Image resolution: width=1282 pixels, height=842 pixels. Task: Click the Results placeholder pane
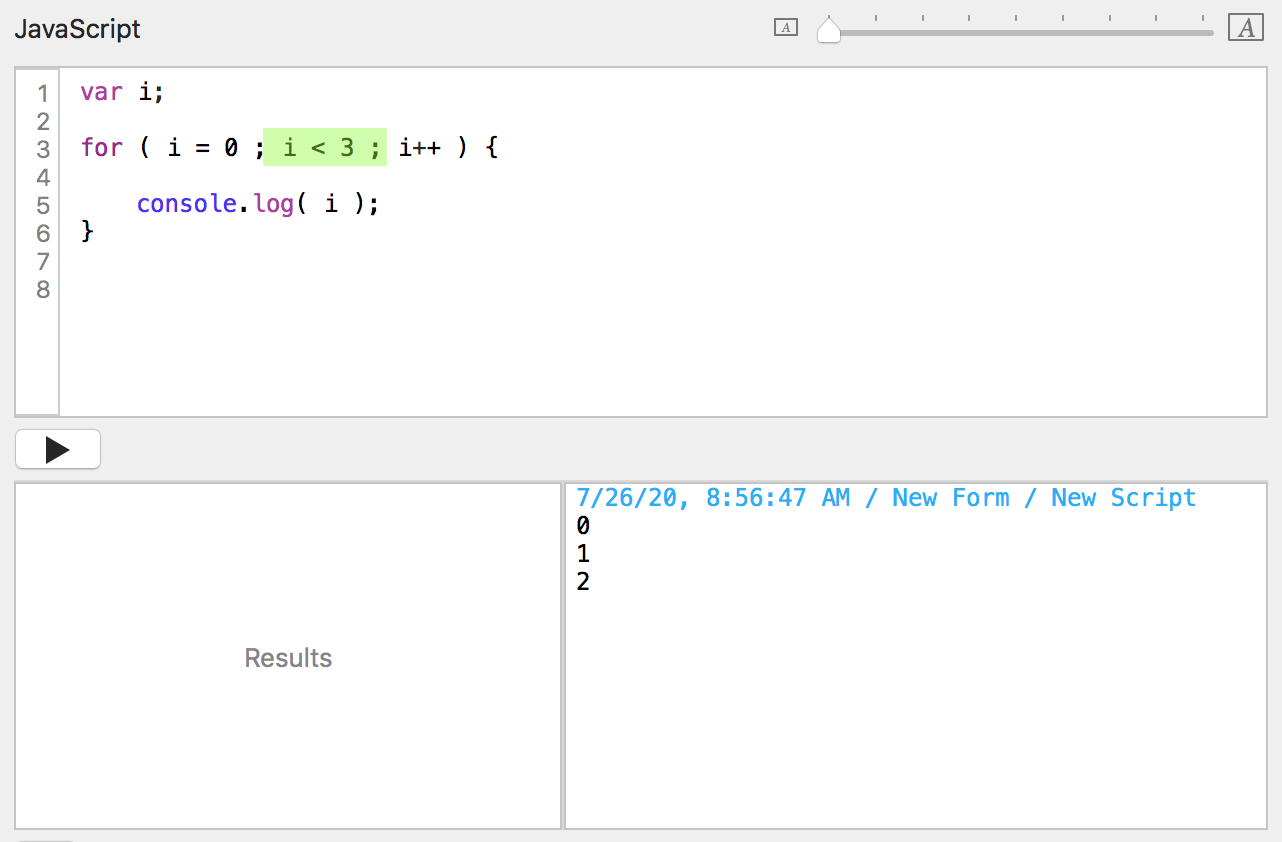coord(288,657)
